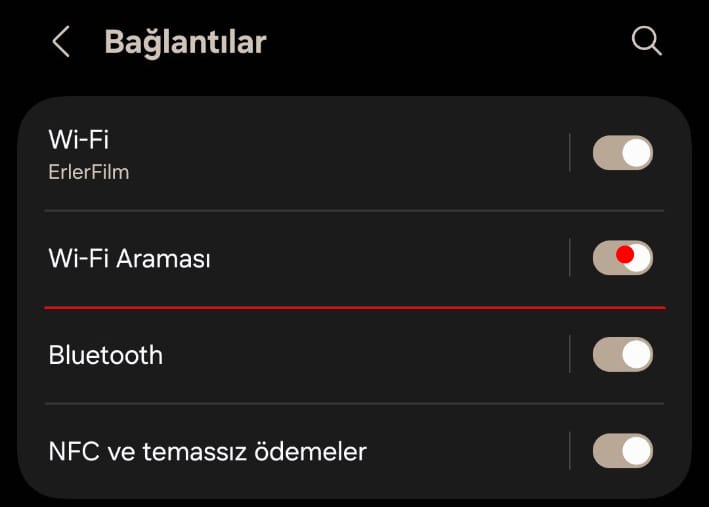This screenshot has width=709, height=507.
Task: Open the Wi-Fi settings entry
Action: pos(79,140)
